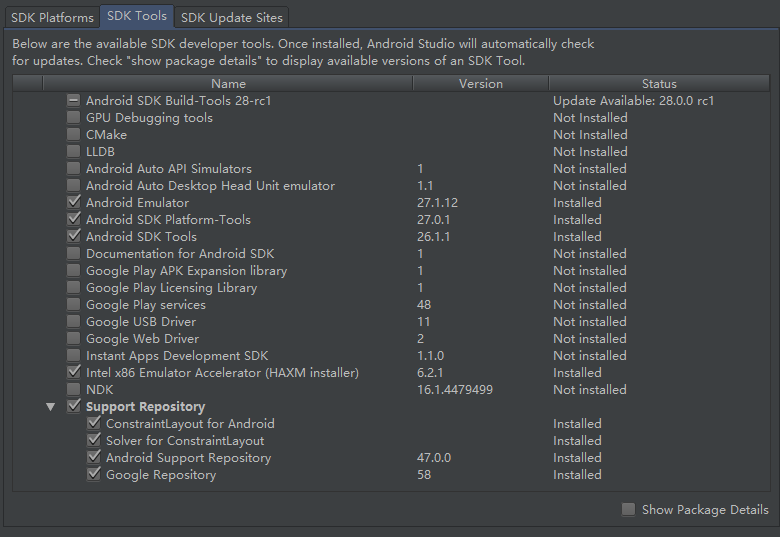Image resolution: width=780 pixels, height=537 pixels.
Task: Check the GPU Debugging tools checkbox
Action: (74, 117)
